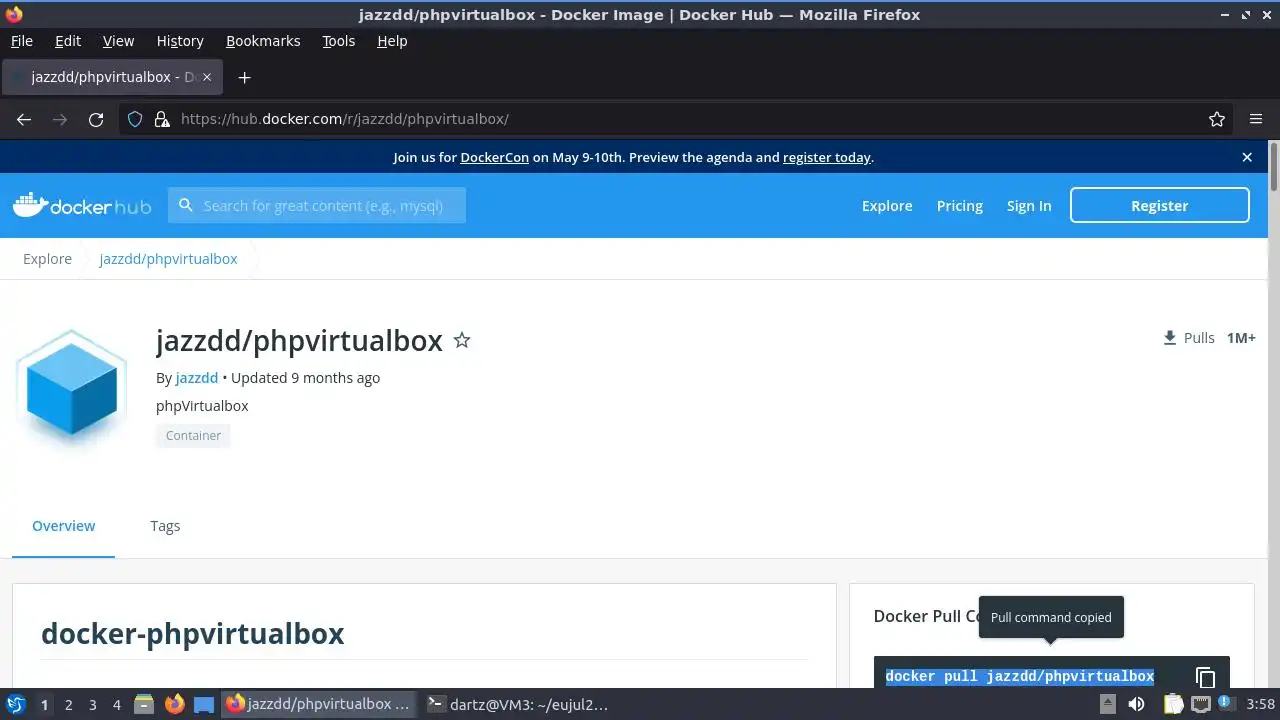Click the Container category chip
Screen dimensions: 1280x720
click(193, 436)
